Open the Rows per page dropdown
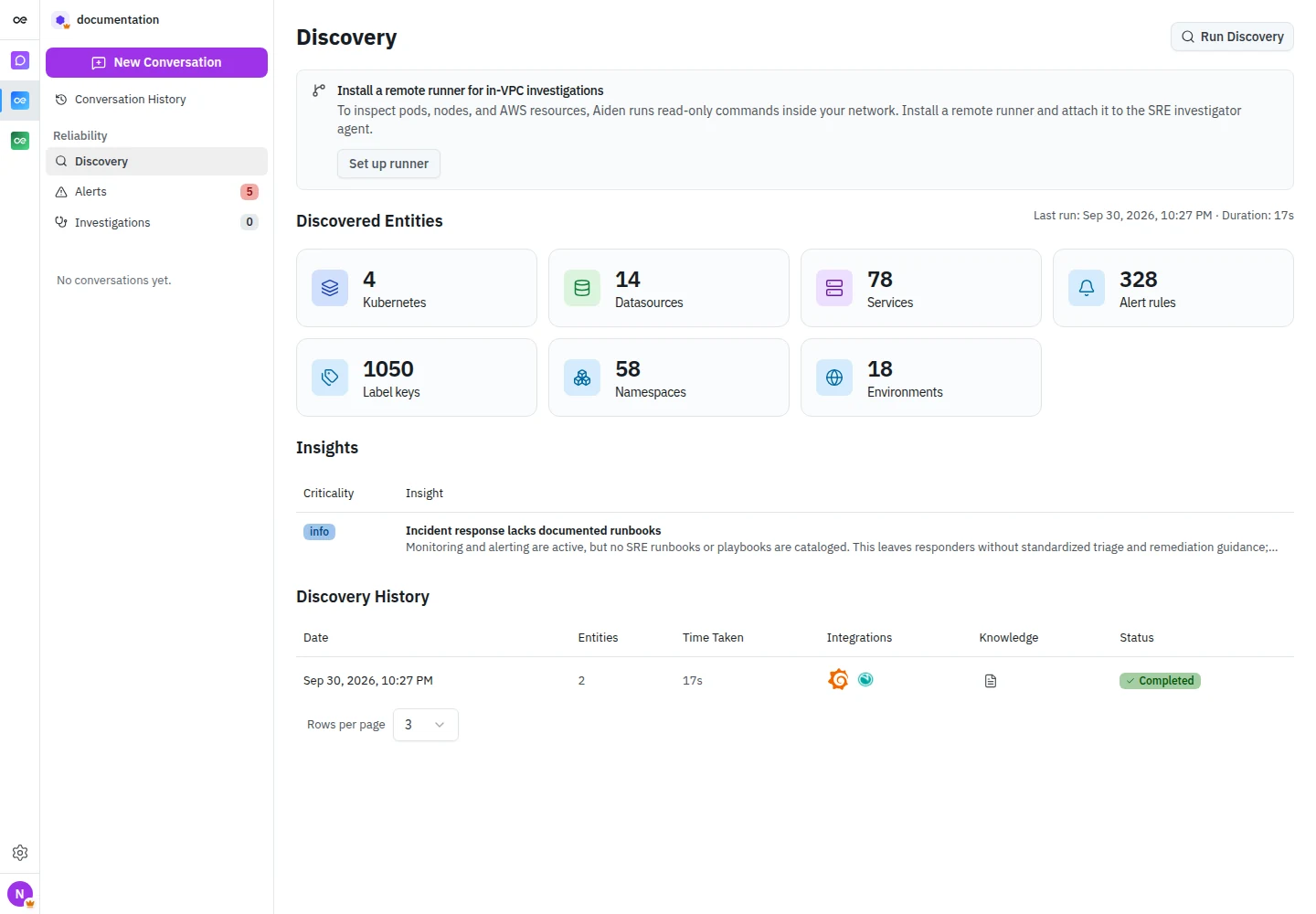Image resolution: width=1316 pixels, height=914 pixels. (x=426, y=725)
